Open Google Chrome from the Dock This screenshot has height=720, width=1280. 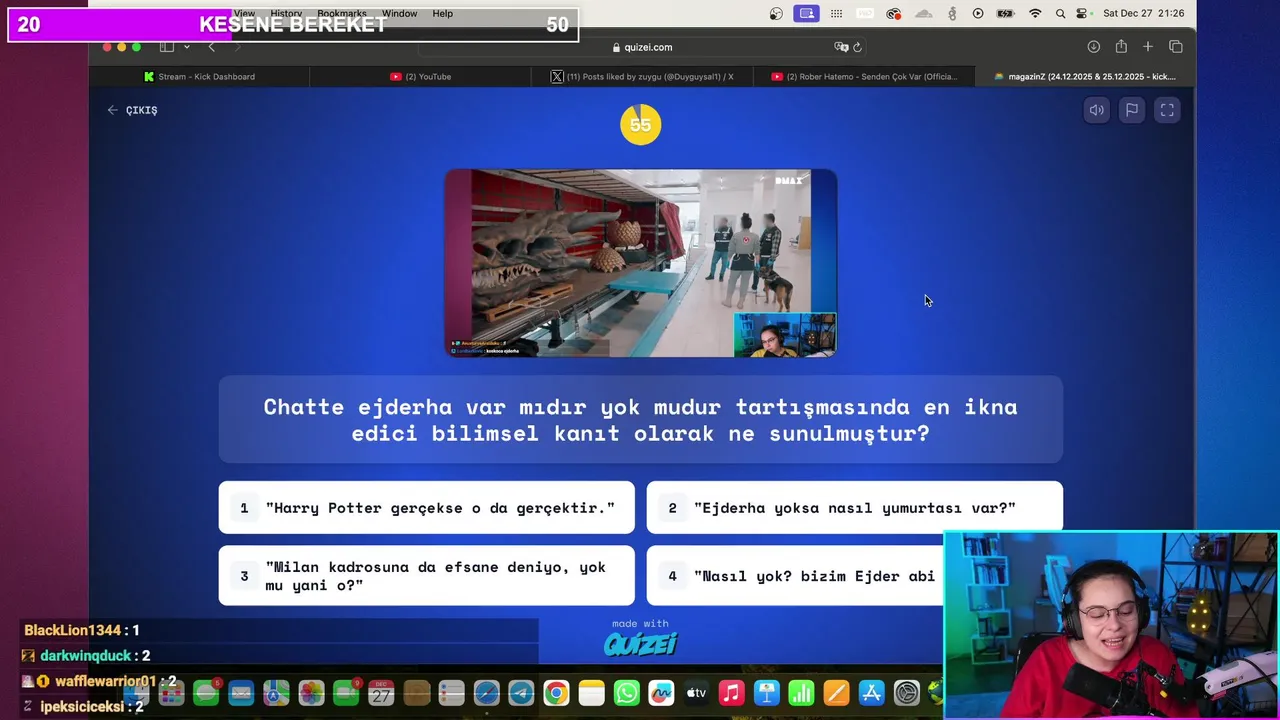point(556,693)
